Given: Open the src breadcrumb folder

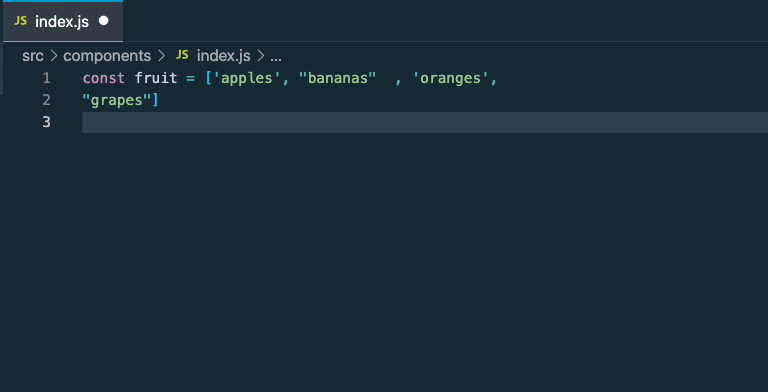Looking at the screenshot, I should tap(33, 56).
